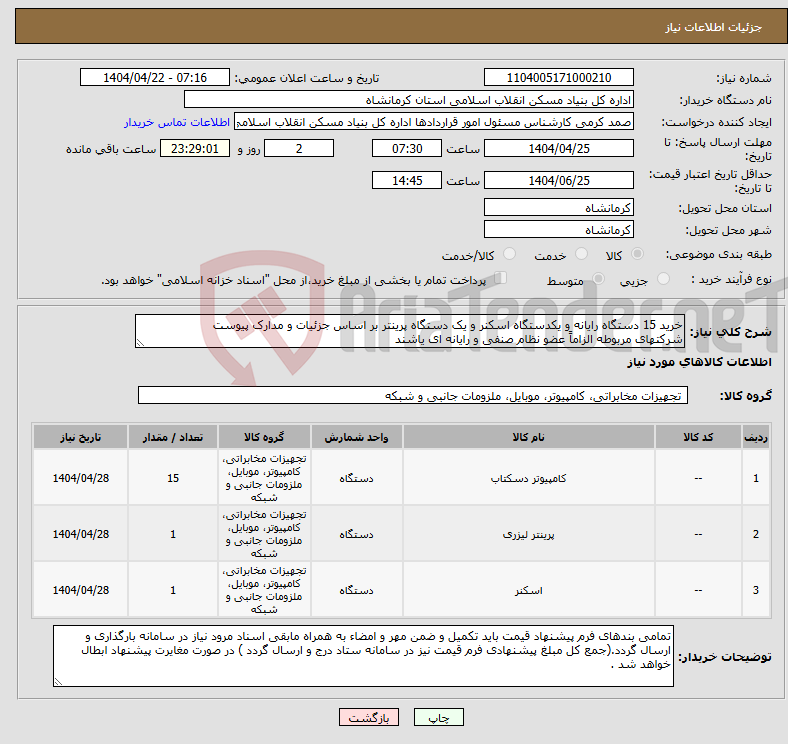Click the تاریخ نیاز column header
The height and width of the screenshot is (744, 788).
tap(80, 437)
